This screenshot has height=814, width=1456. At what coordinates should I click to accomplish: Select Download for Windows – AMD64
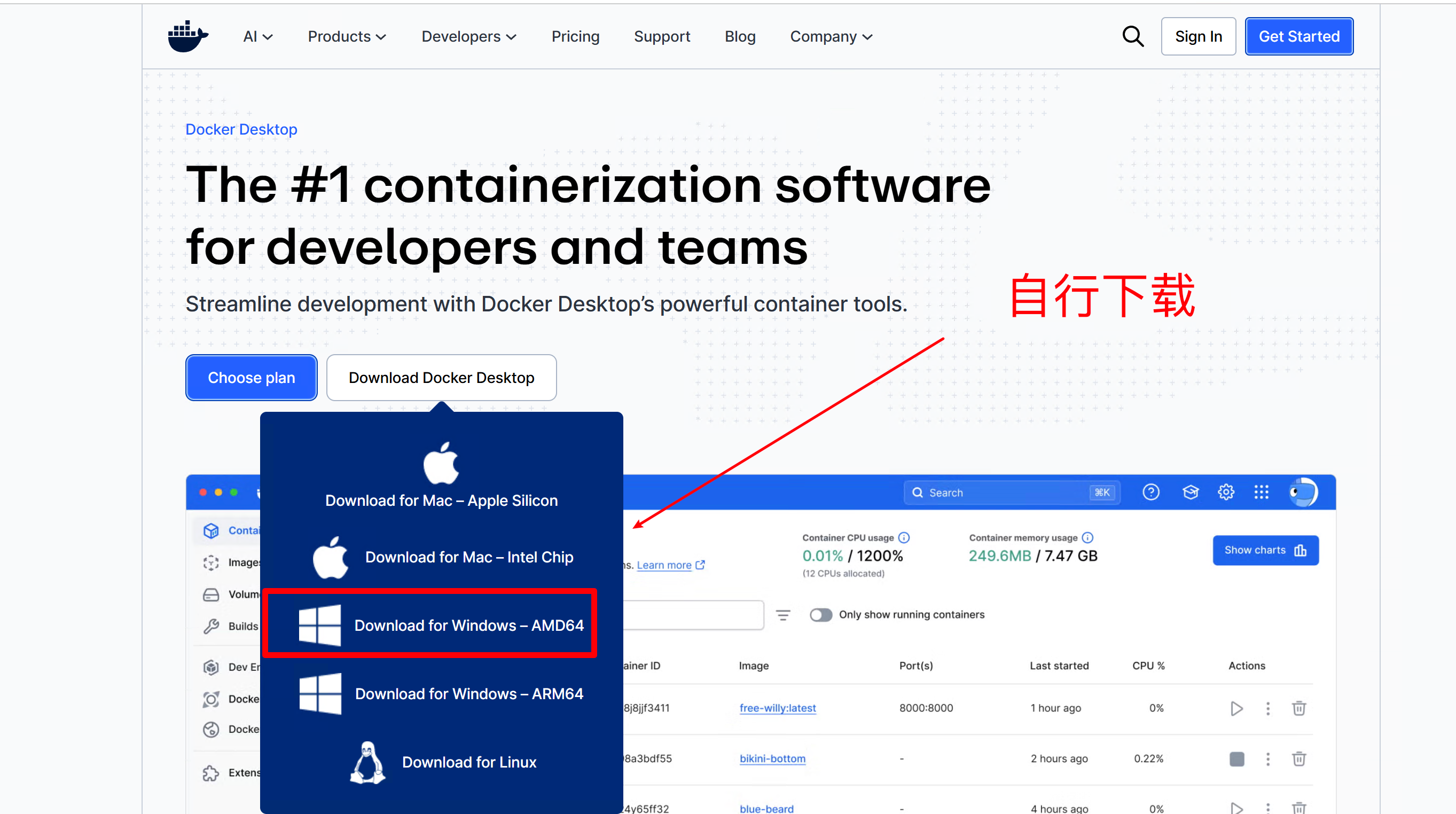(x=441, y=625)
